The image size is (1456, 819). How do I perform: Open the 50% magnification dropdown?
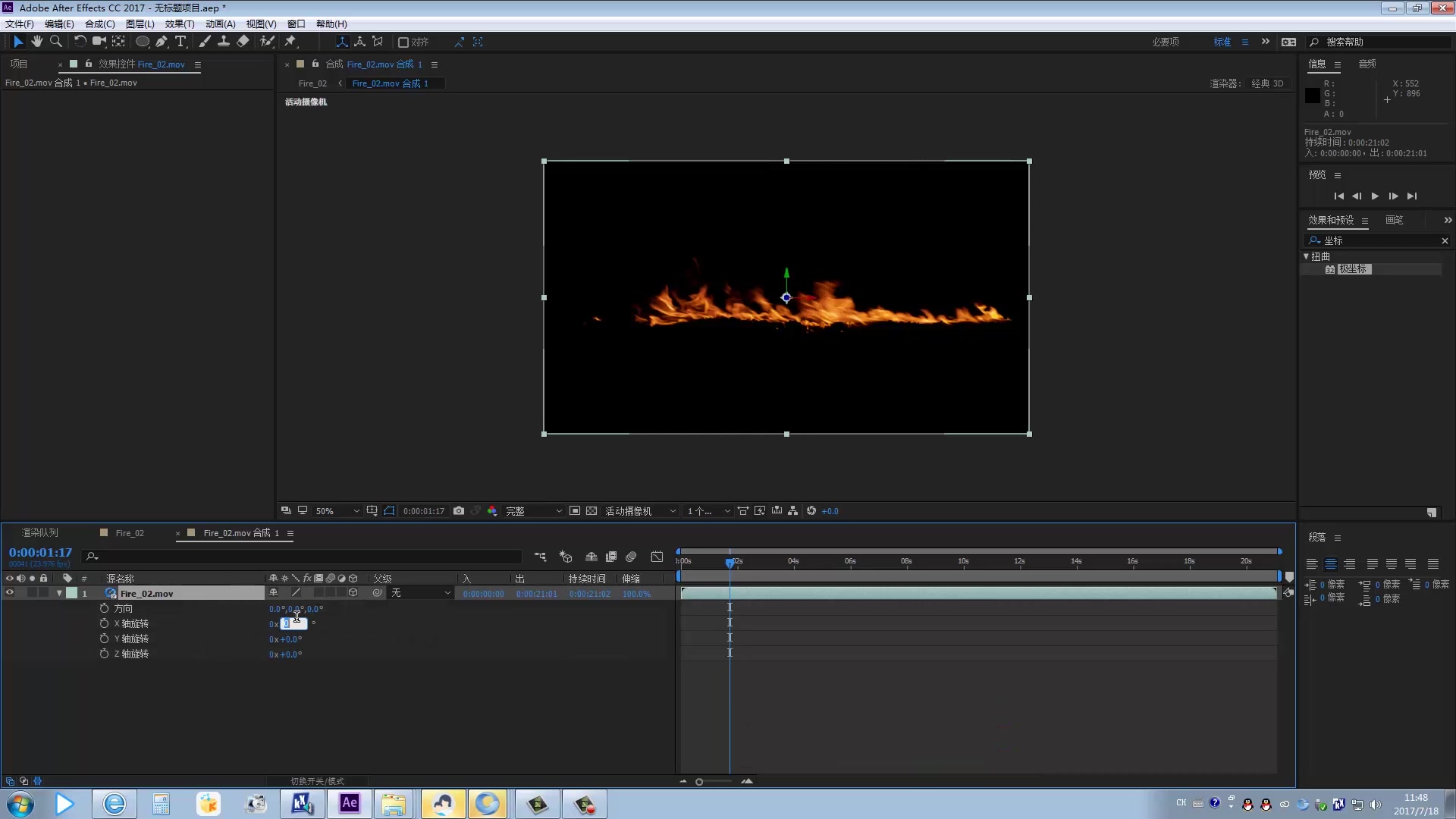tap(337, 511)
